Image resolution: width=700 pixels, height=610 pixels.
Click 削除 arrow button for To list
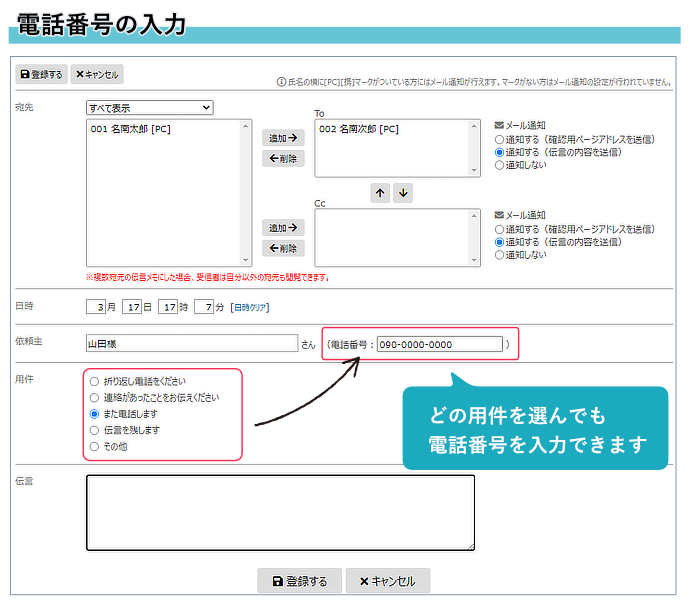tap(283, 159)
